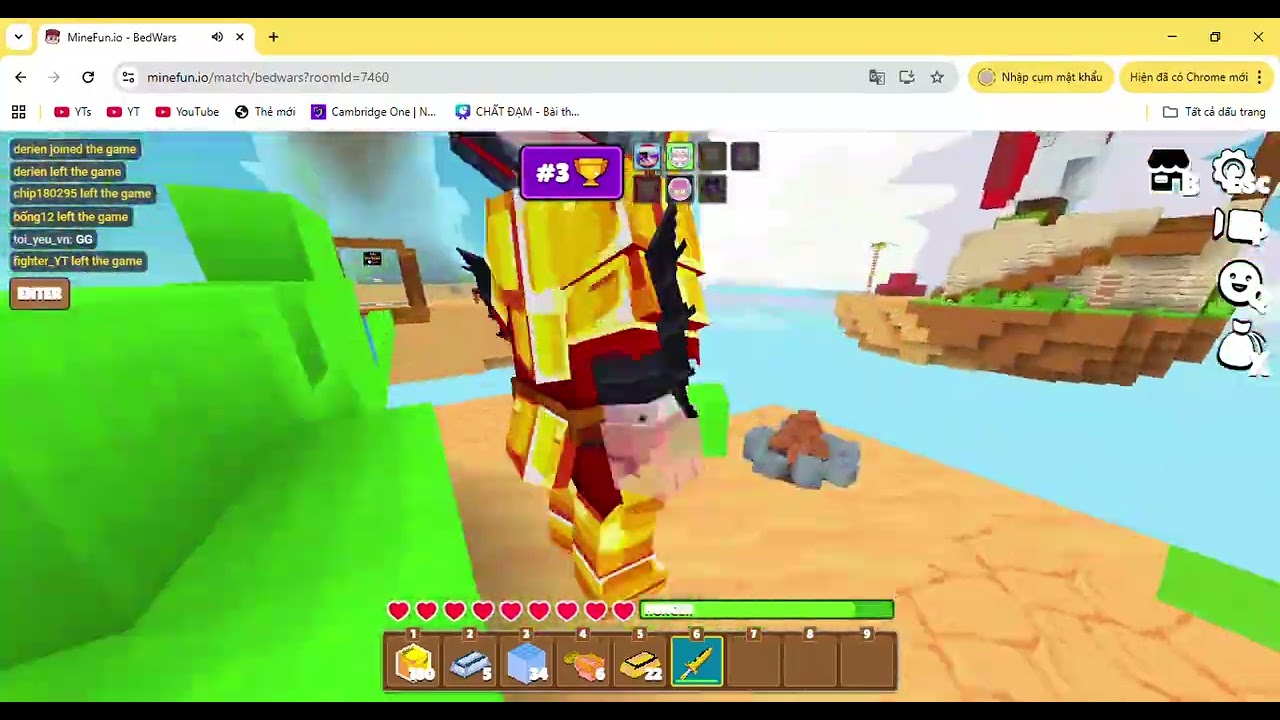1280x720 pixels.
Task: Click the ENTER chat button
Action: [39, 294]
